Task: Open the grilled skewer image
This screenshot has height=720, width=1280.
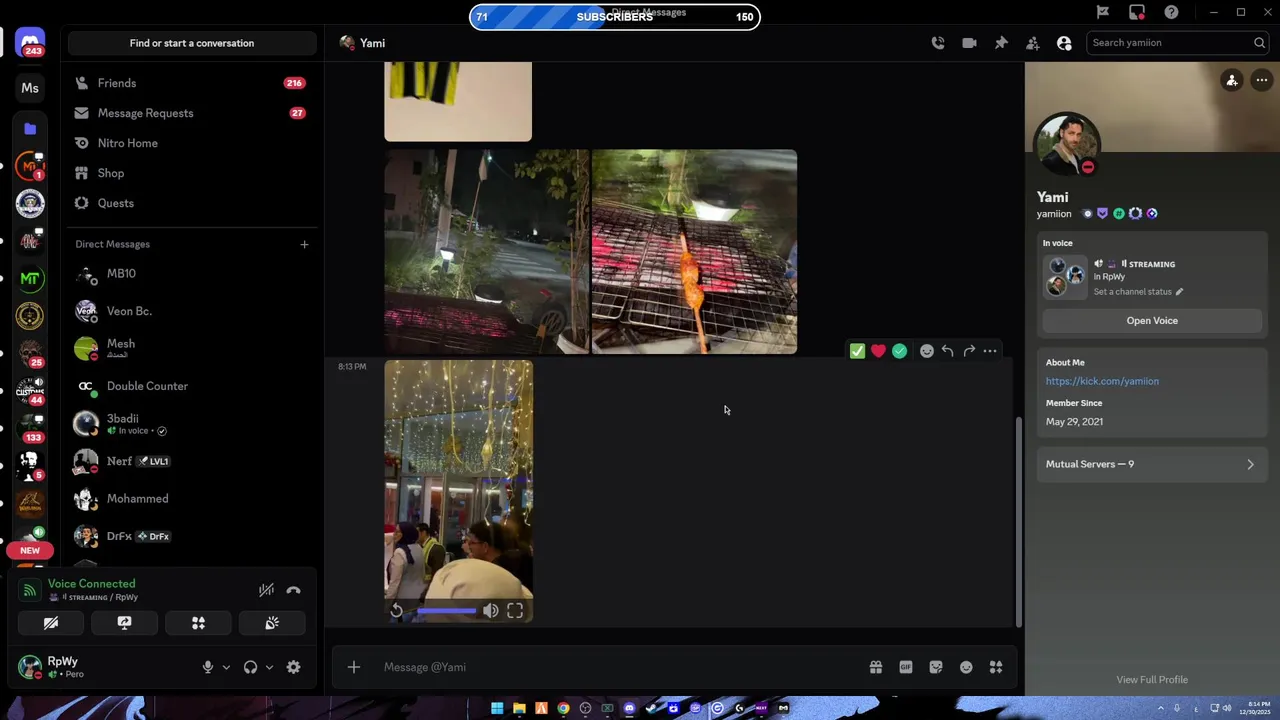Action: [694, 252]
